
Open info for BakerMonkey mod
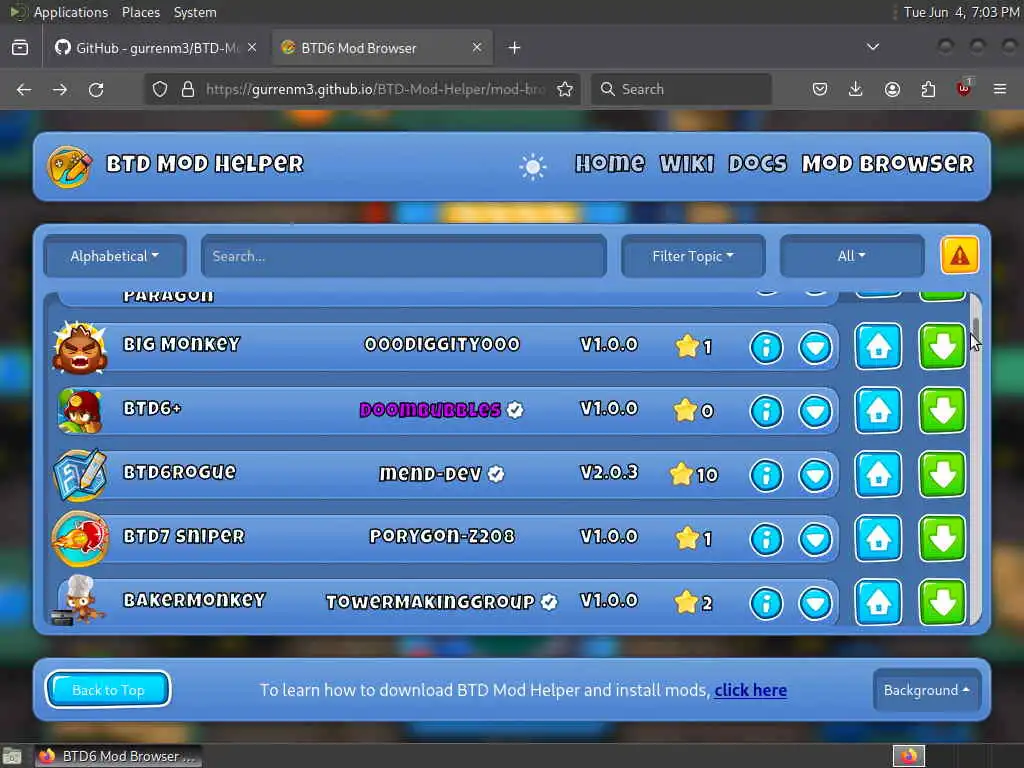point(766,603)
